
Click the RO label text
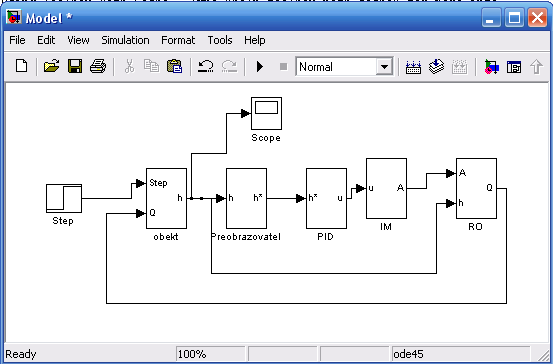click(475, 227)
